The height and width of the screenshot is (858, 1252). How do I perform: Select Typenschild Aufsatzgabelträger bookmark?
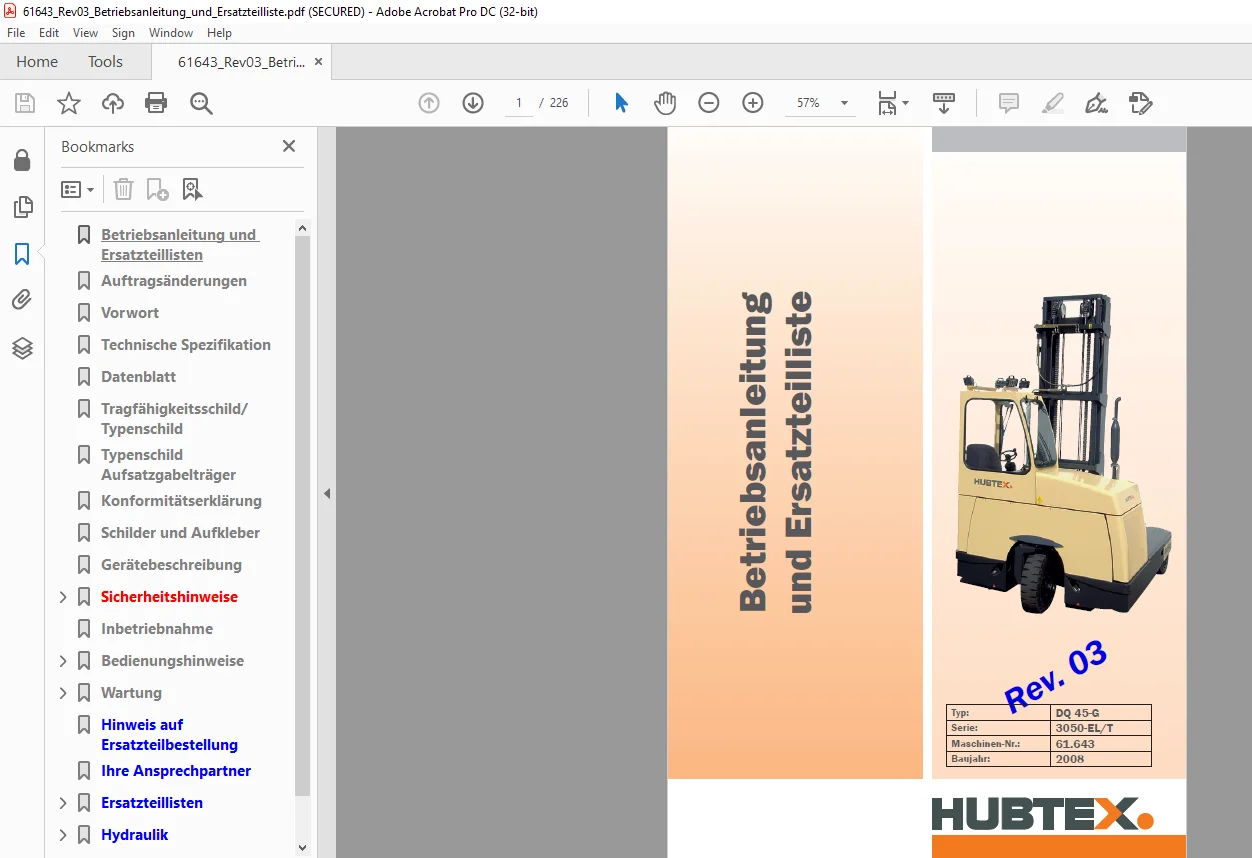[168, 465]
